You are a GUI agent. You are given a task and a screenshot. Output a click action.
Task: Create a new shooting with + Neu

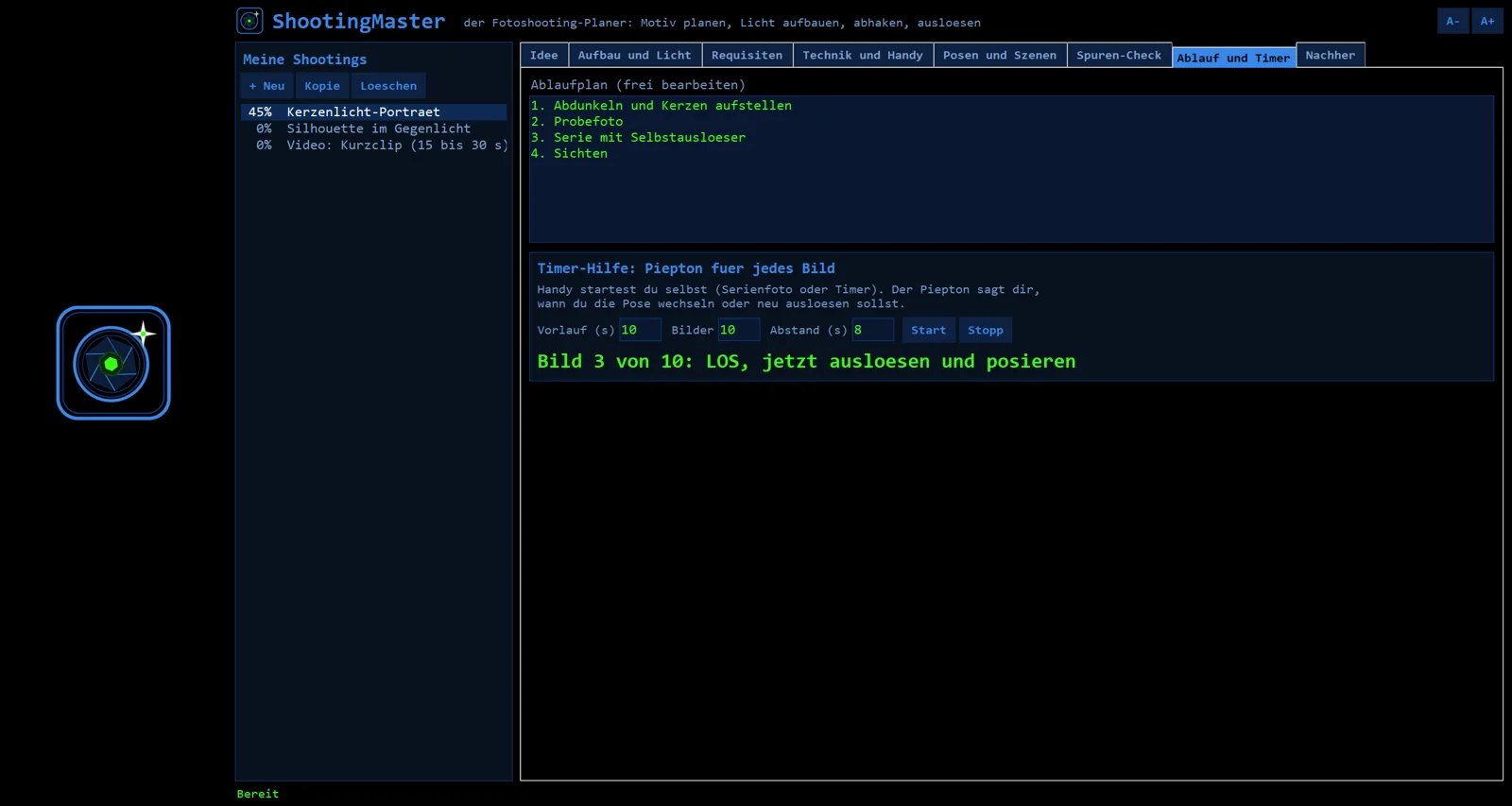click(266, 86)
